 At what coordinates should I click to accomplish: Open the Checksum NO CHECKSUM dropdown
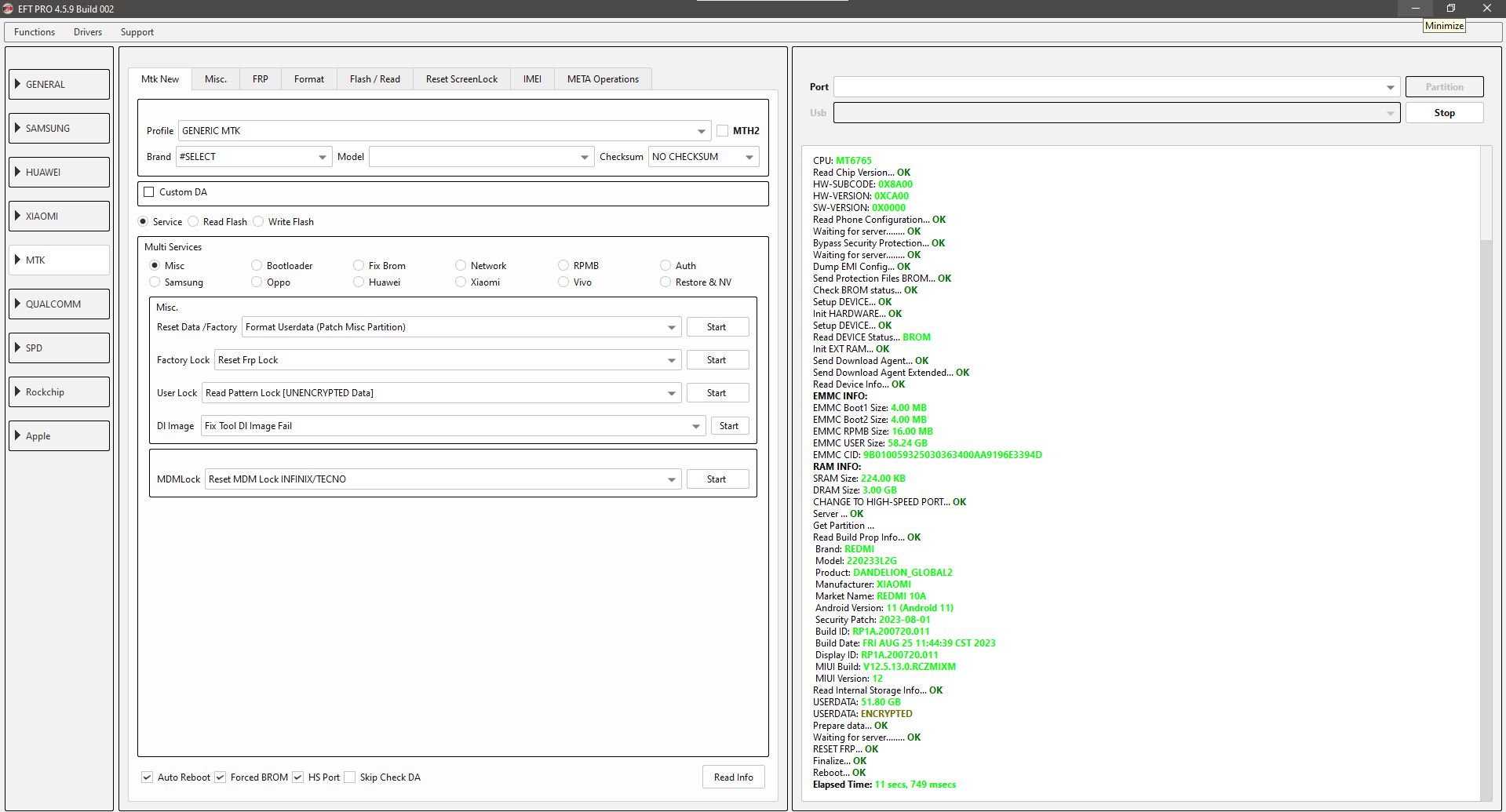point(703,156)
